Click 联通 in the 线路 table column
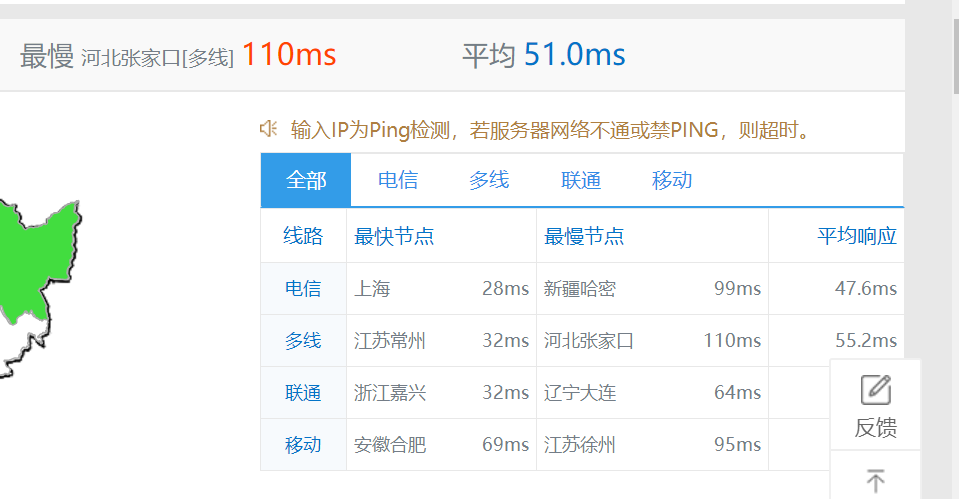The height and width of the screenshot is (499, 959). tap(303, 393)
